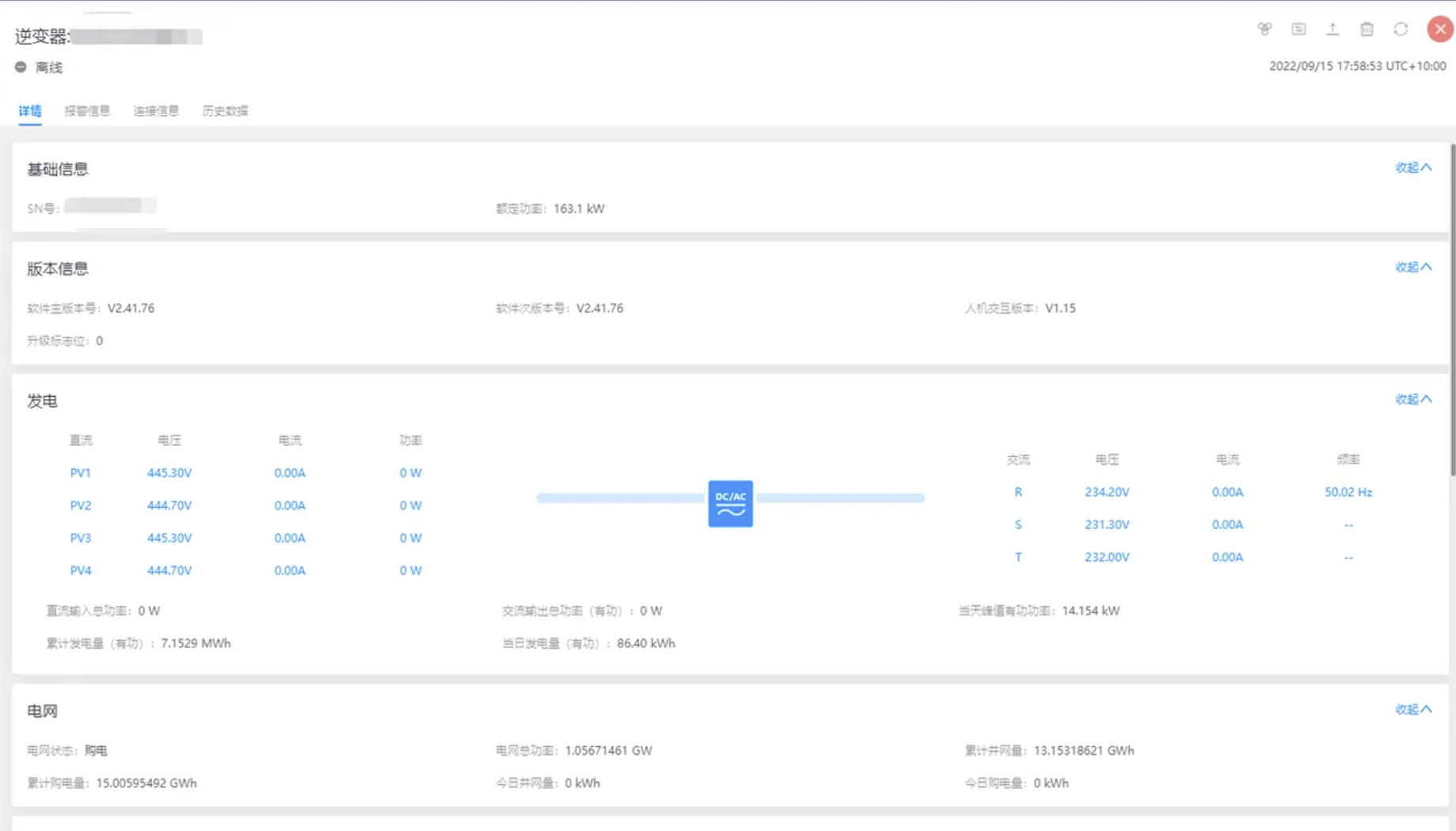Click the PV2 row label
1456x831 pixels.
(x=80, y=505)
